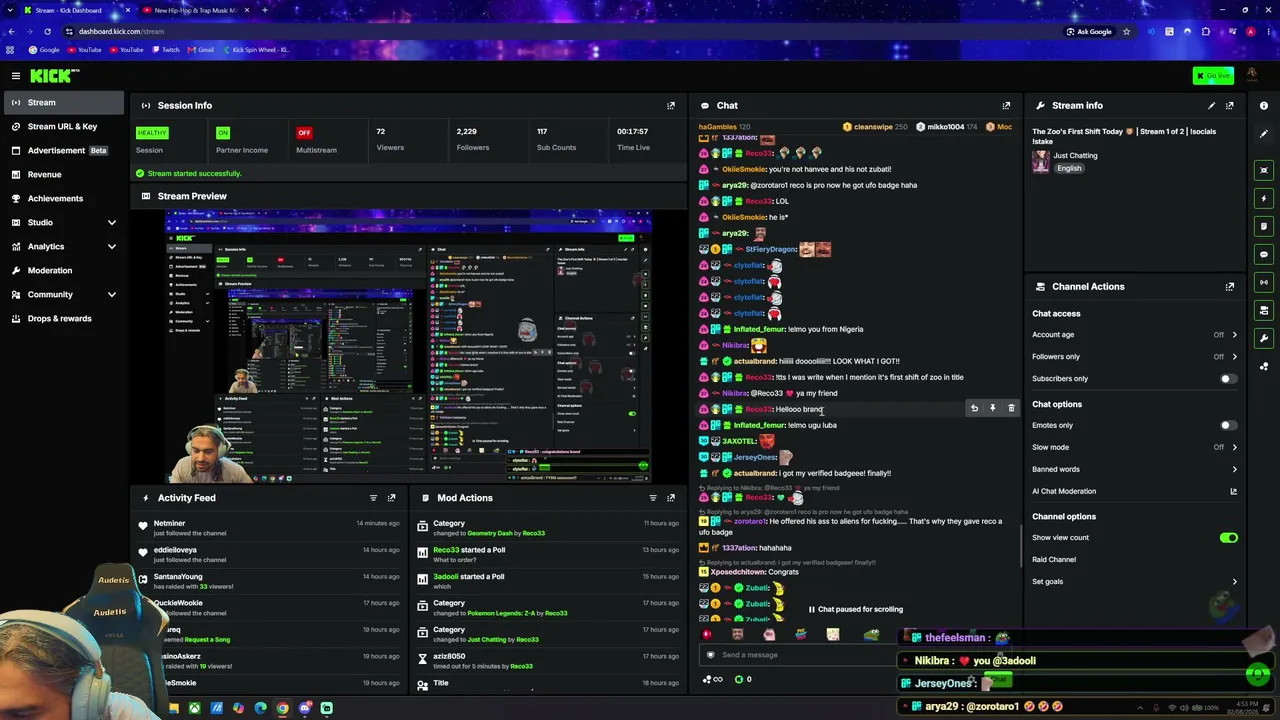Open Stream URL & Key page
The height and width of the screenshot is (720, 1280).
click(x=64, y=126)
